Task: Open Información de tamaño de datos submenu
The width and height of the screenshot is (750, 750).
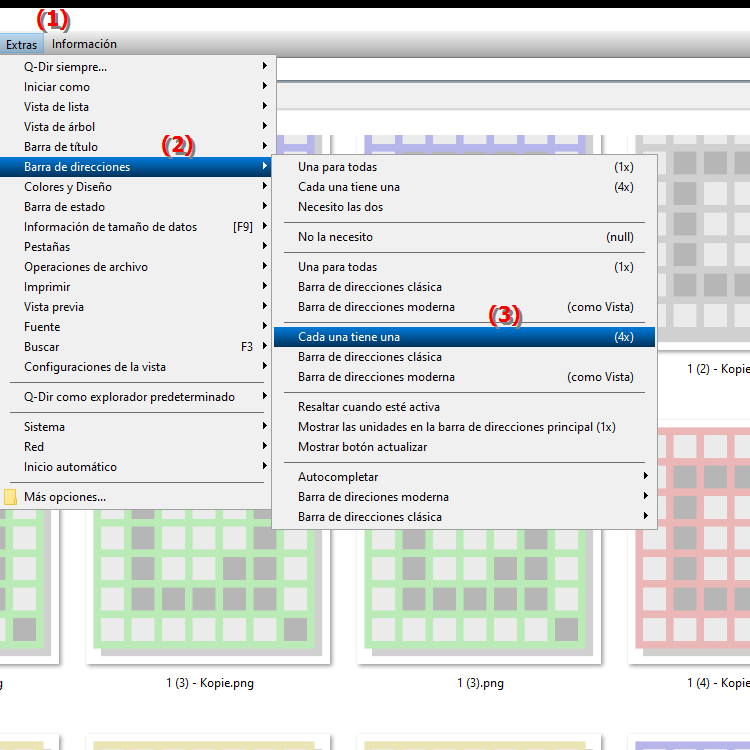Action: click(135, 227)
